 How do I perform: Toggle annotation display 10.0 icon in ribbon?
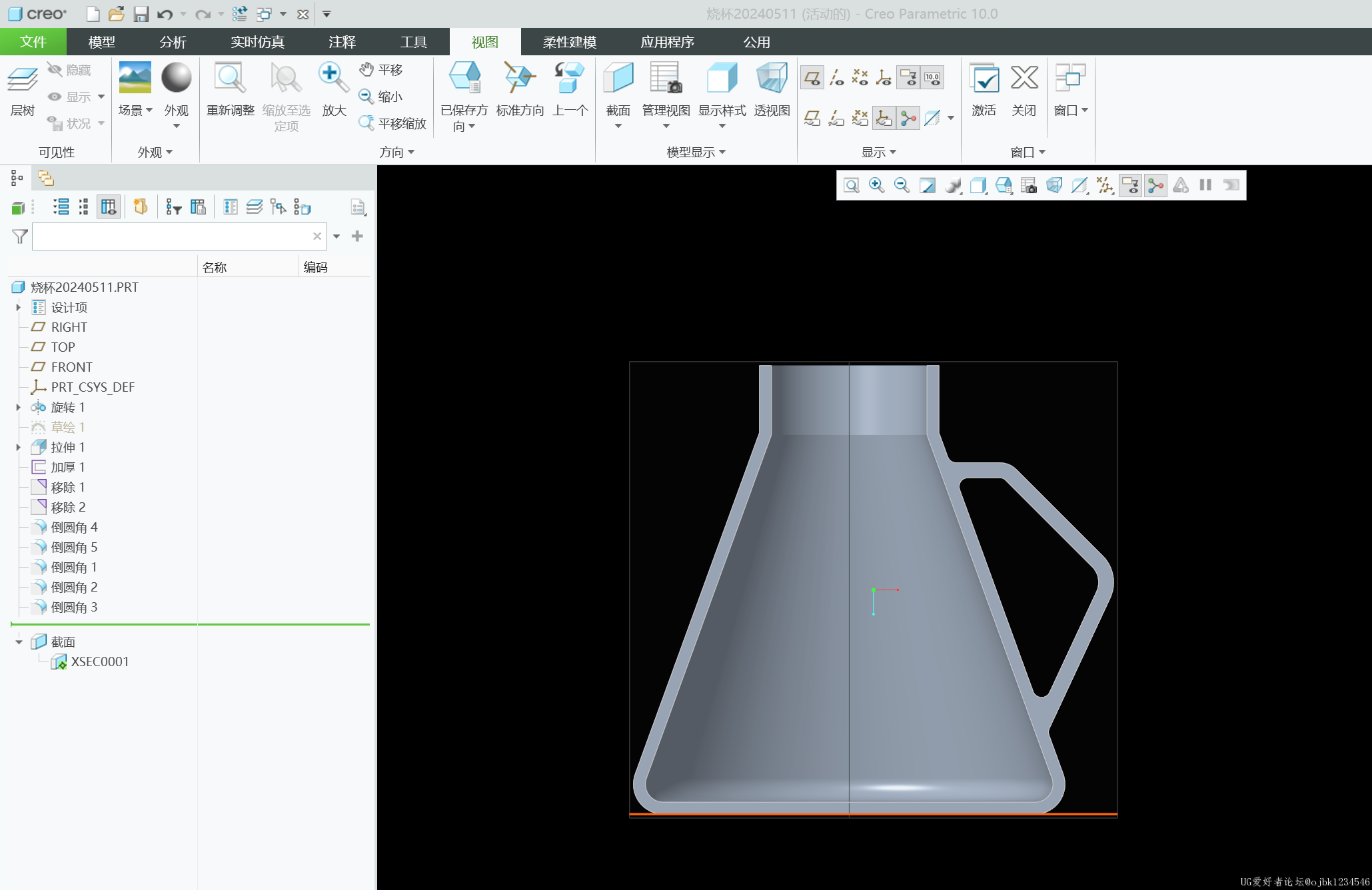[x=932, y=78]
